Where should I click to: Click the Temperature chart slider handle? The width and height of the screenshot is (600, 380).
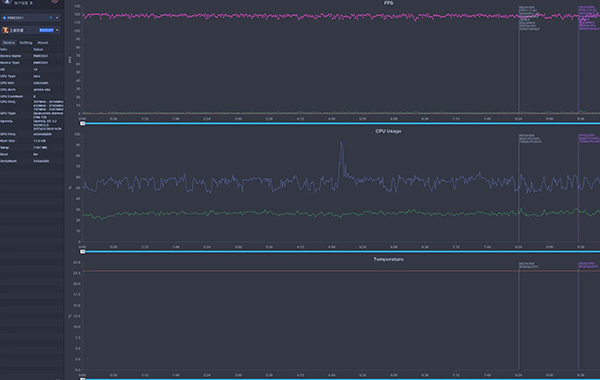(82, 378)
